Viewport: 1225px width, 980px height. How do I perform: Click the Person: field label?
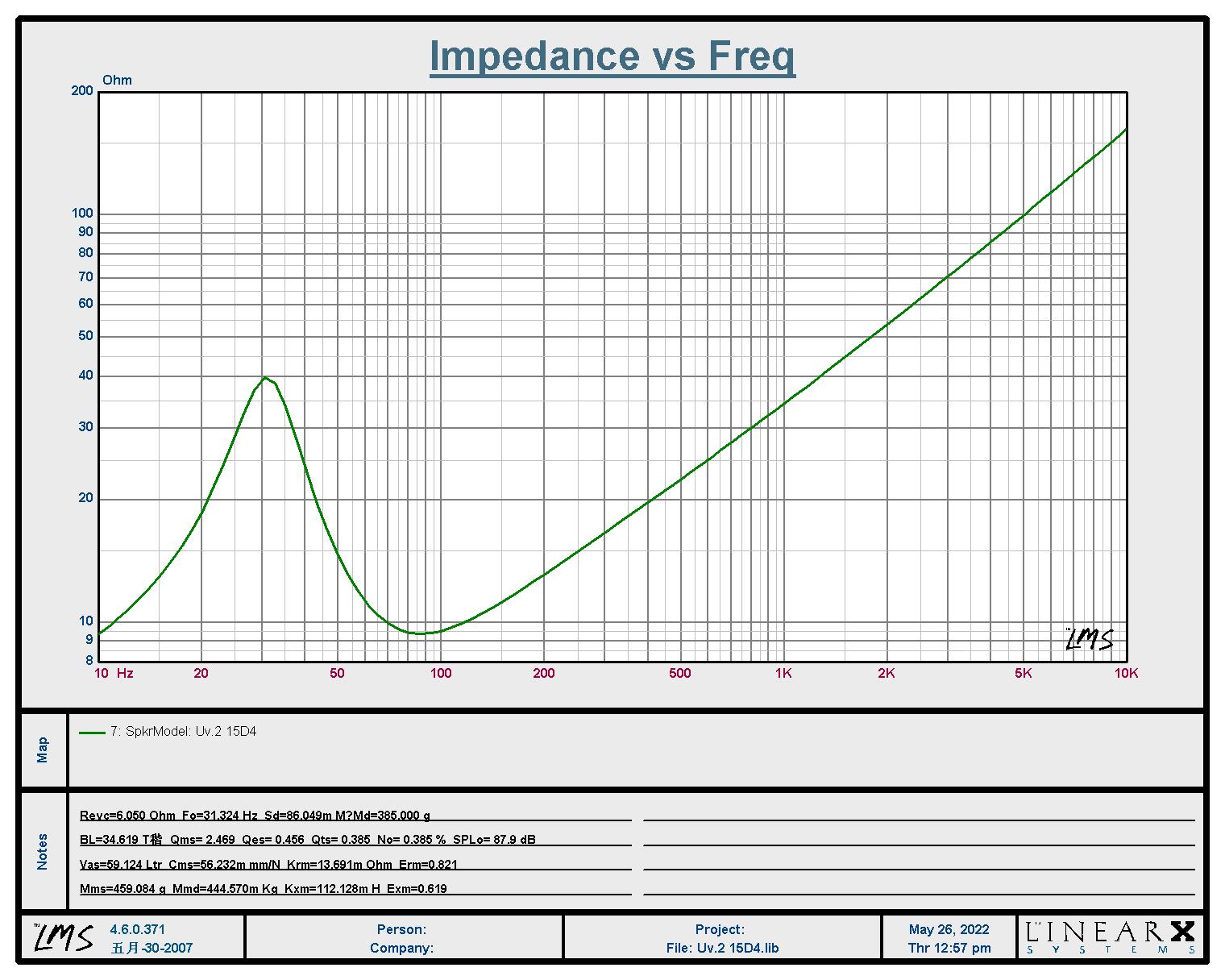click(x=401, y=929)
